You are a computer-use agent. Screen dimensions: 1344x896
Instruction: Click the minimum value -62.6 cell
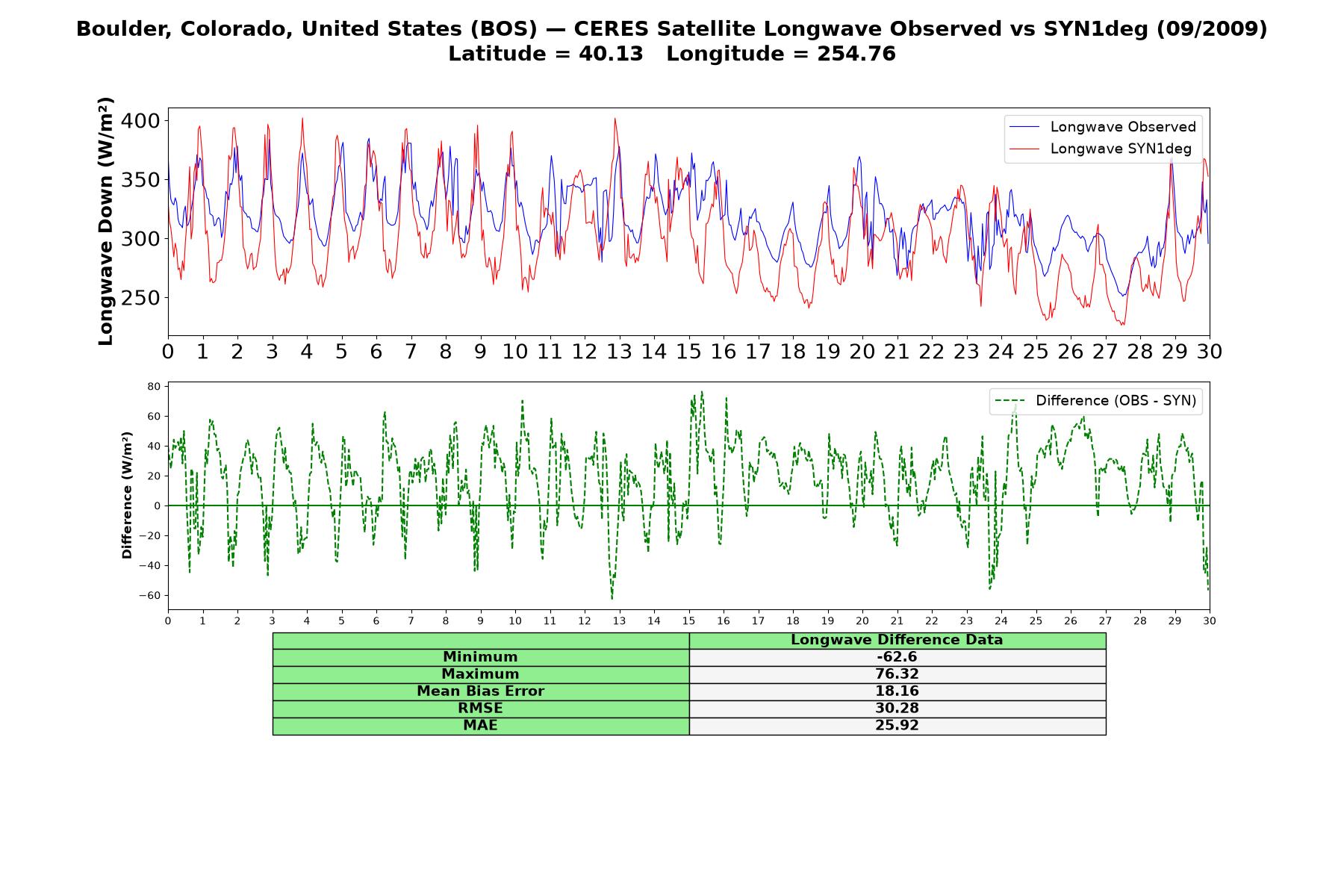897,657
